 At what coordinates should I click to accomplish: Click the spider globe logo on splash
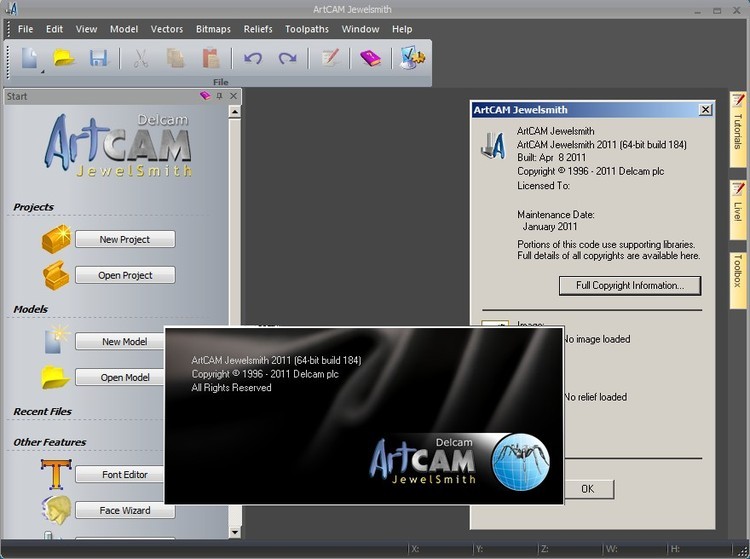point(520,461)
